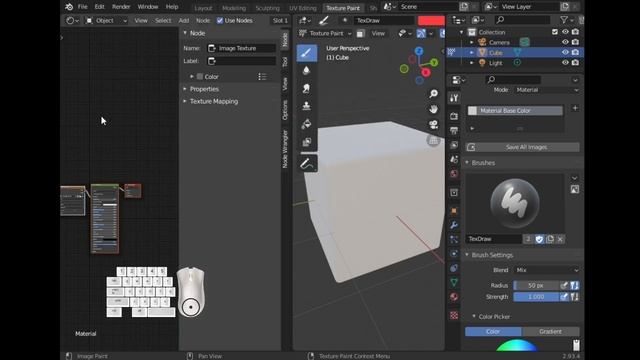The height and width of the screenshot is (360, 640).
Task: Toggle Cube visibility eye in outliner
Action: 565,52
